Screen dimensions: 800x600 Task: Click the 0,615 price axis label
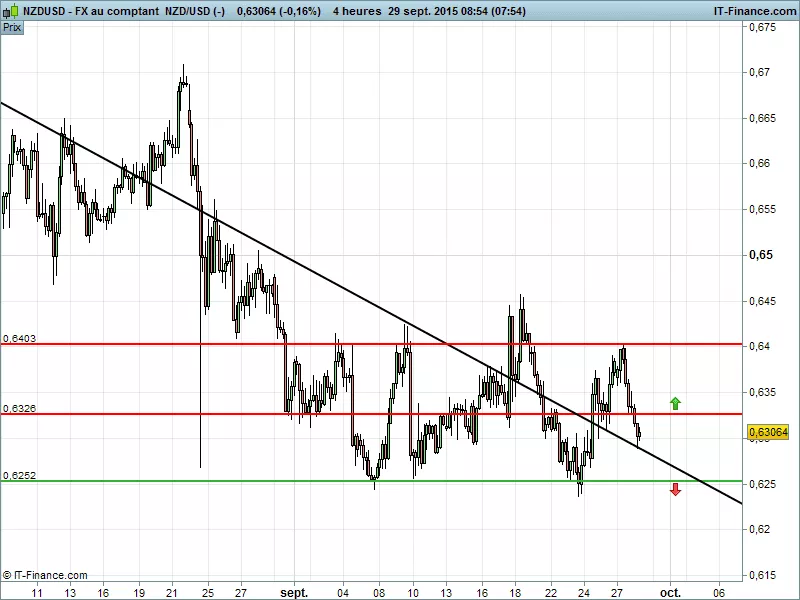coord(762,575)
